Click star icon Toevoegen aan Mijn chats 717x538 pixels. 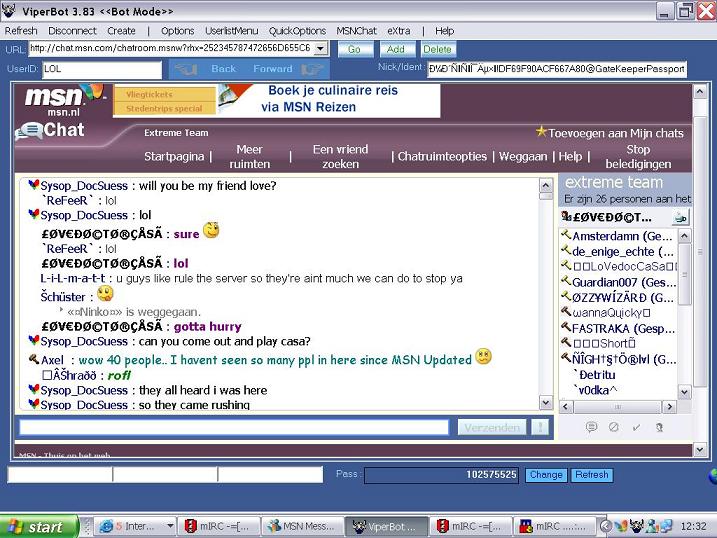click(x=541, y=132)
